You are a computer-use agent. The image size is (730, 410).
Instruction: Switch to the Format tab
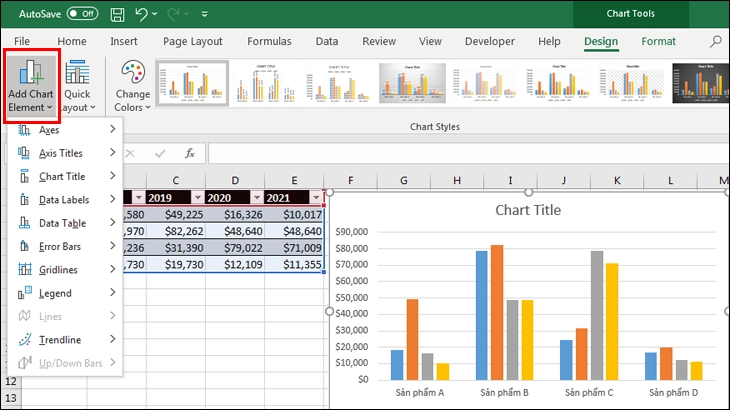point(658,42)
